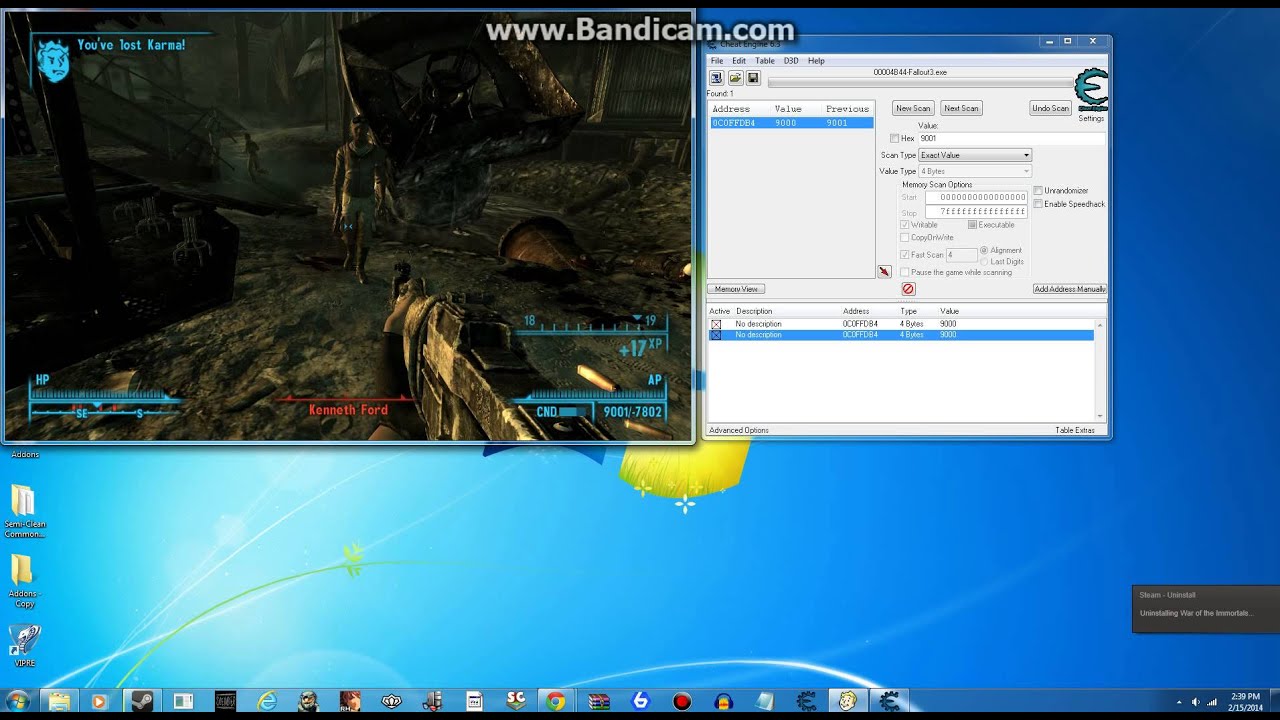Click the New Scan button
Viewport: 1280px width, 720px height.
click(x=913, y=108)
